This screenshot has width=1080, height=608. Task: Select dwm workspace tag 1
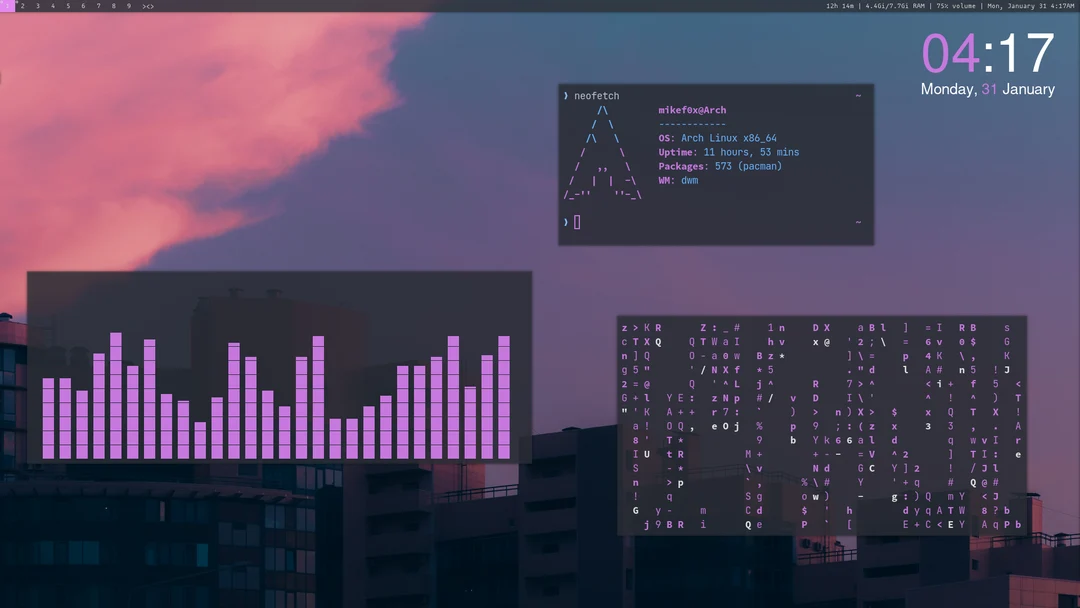point(7,6)
